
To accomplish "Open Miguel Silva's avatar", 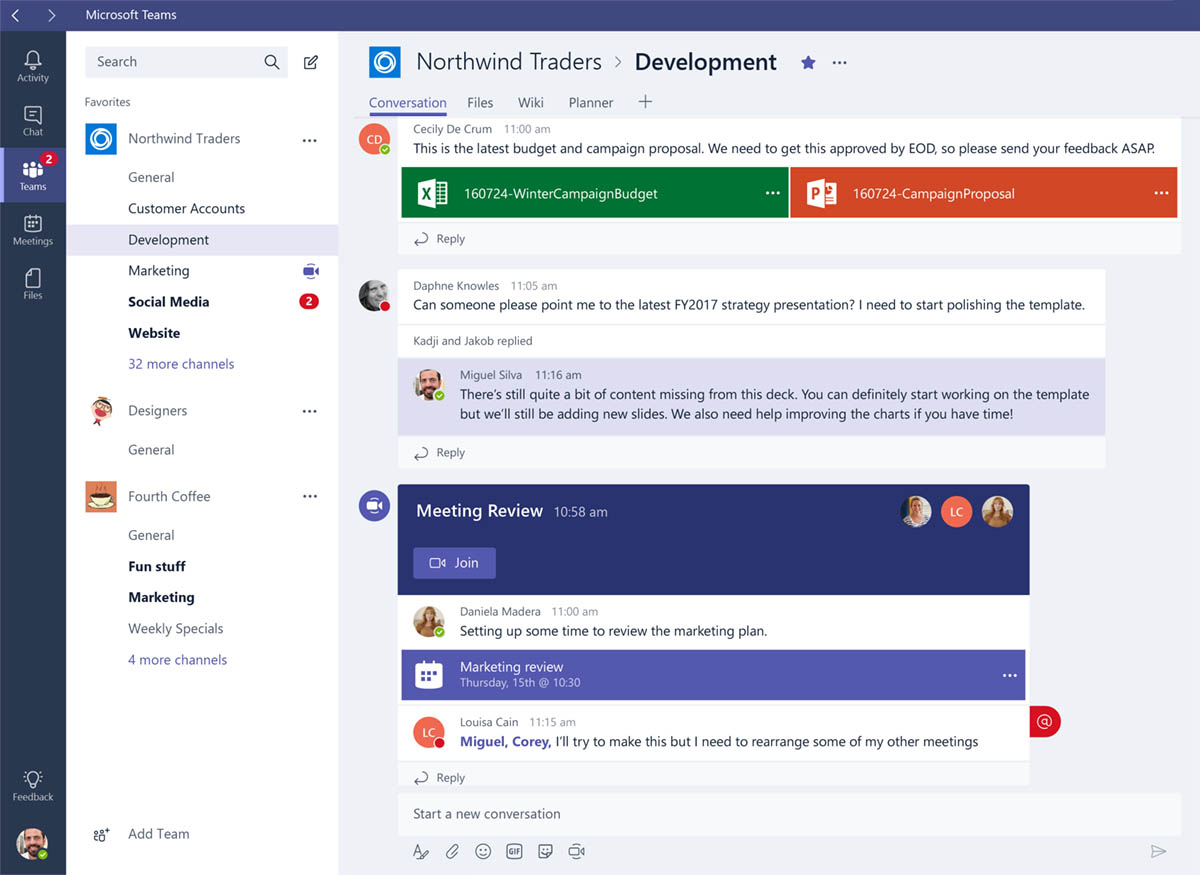I will click(430, 385).
